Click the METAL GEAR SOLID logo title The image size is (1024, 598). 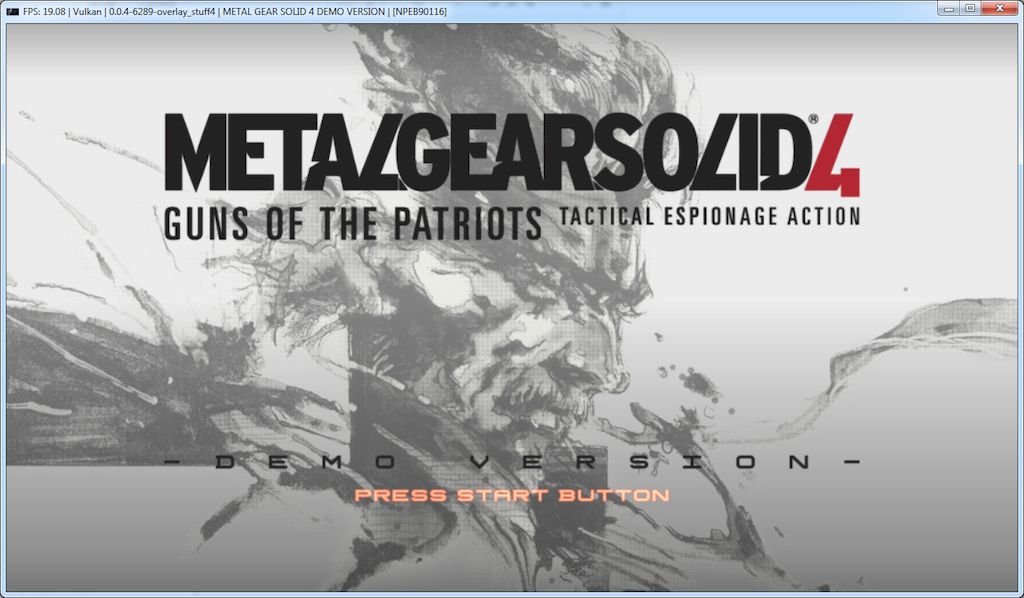pyautogui.click(x=487, y=153)
